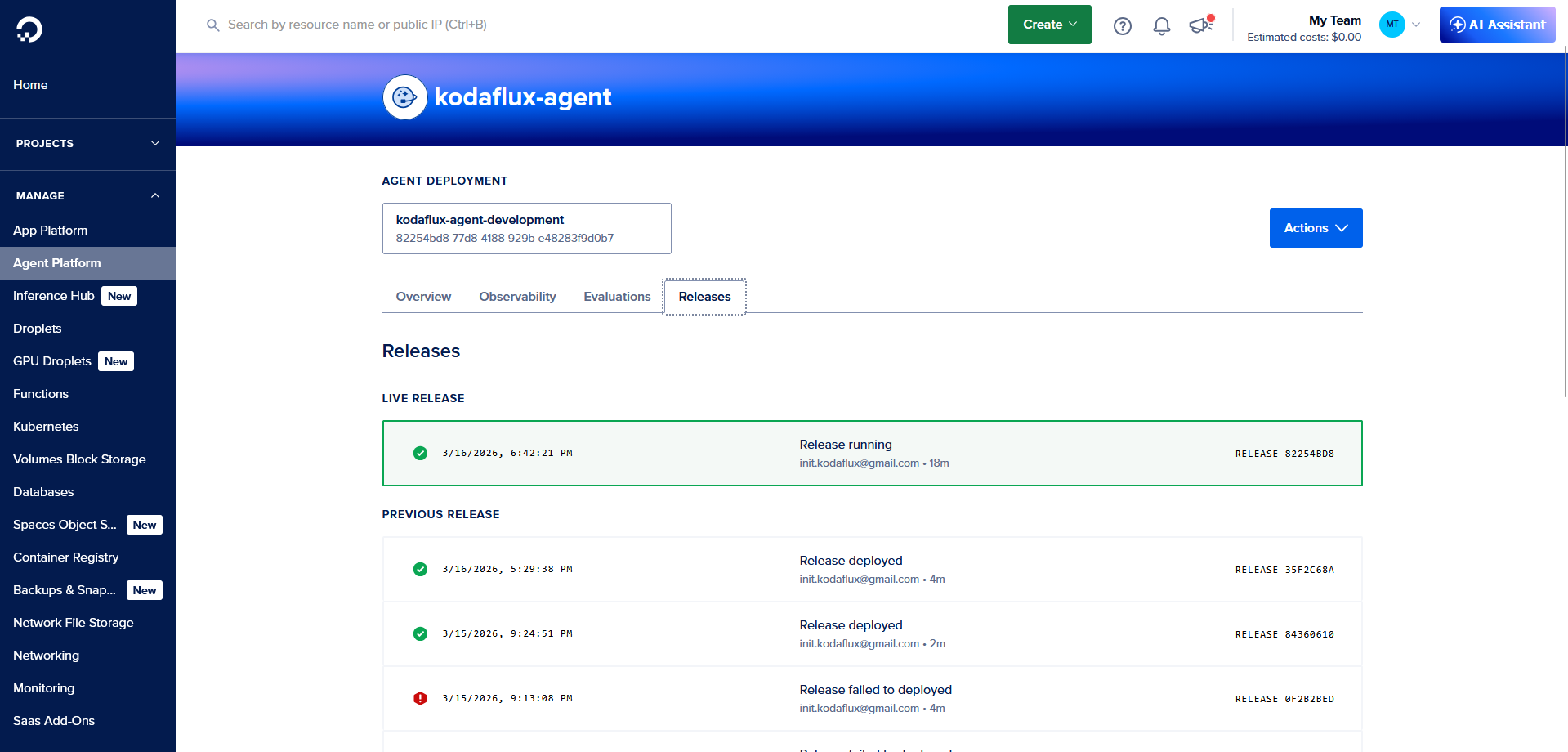Viewport: 1568px width, 752px height.
Task: Open Backups & Snapshots in sidebar
Action: tap(65, 590)
